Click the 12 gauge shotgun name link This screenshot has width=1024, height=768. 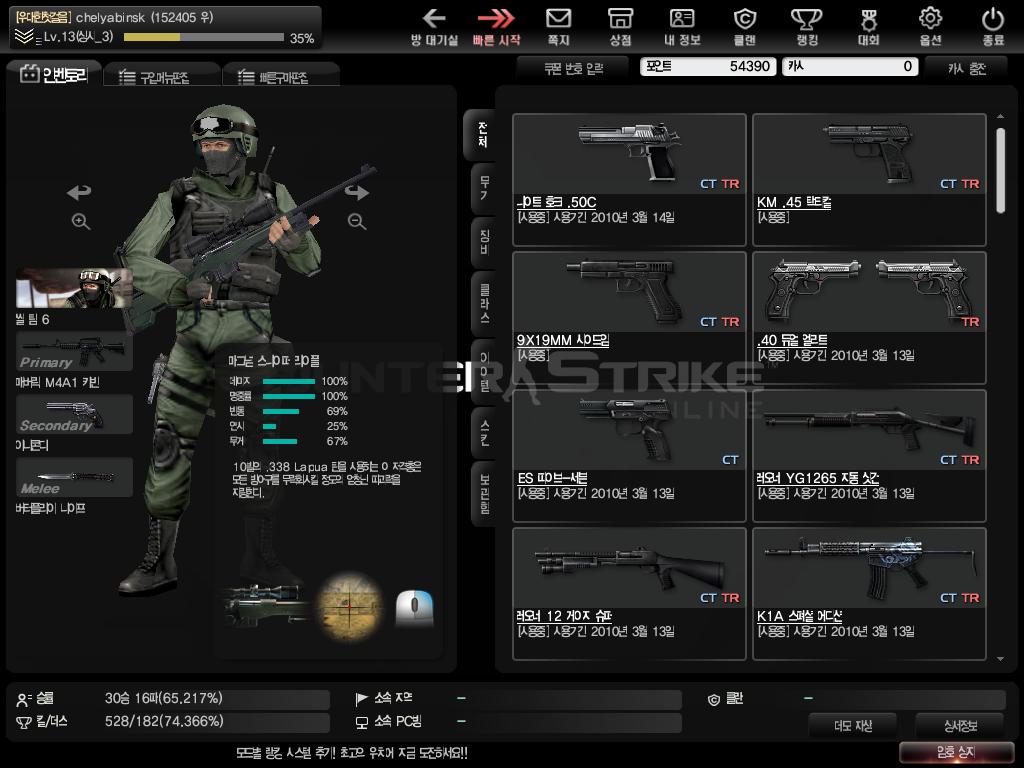click(564, 616)
